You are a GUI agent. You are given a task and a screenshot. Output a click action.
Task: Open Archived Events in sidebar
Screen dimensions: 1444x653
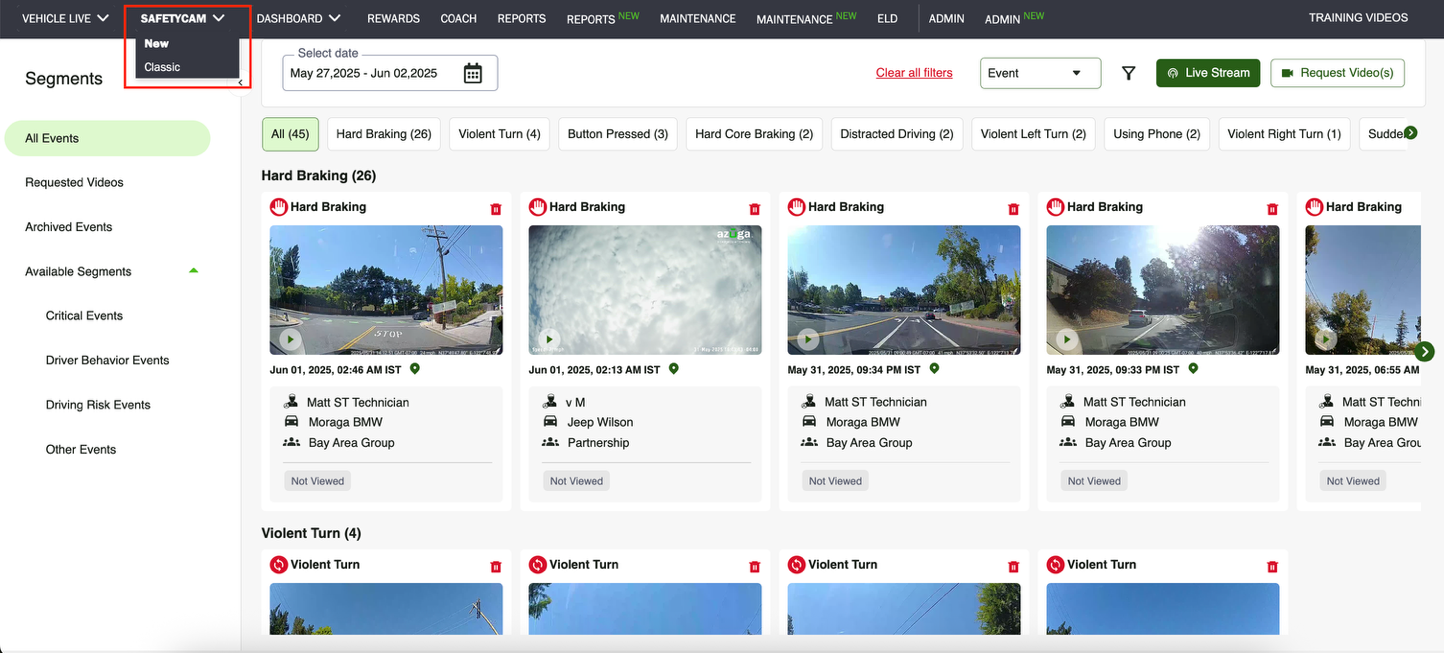(x=69, y=227)
